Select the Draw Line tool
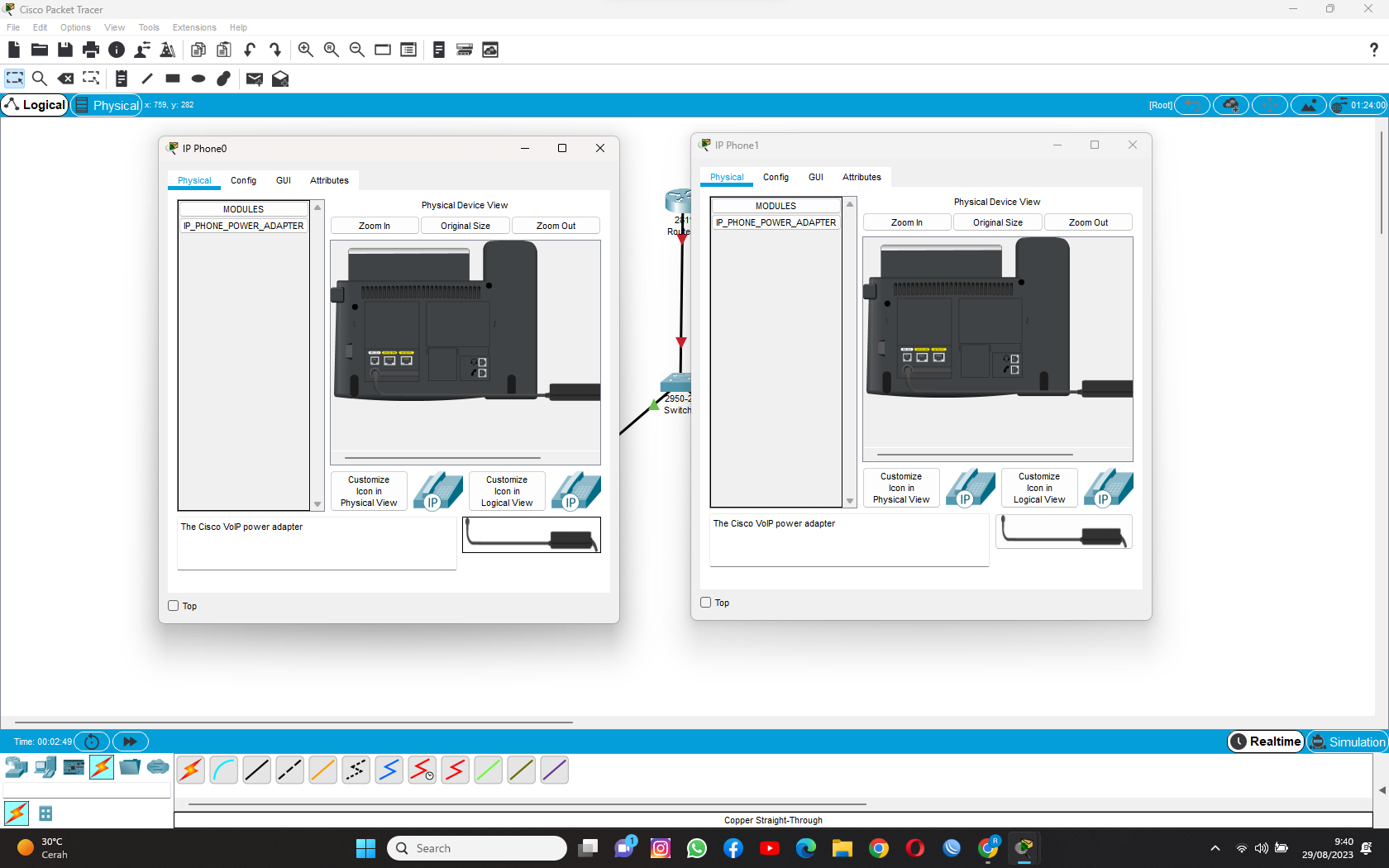The image size is (1389, 868). (x=147, y=79)
